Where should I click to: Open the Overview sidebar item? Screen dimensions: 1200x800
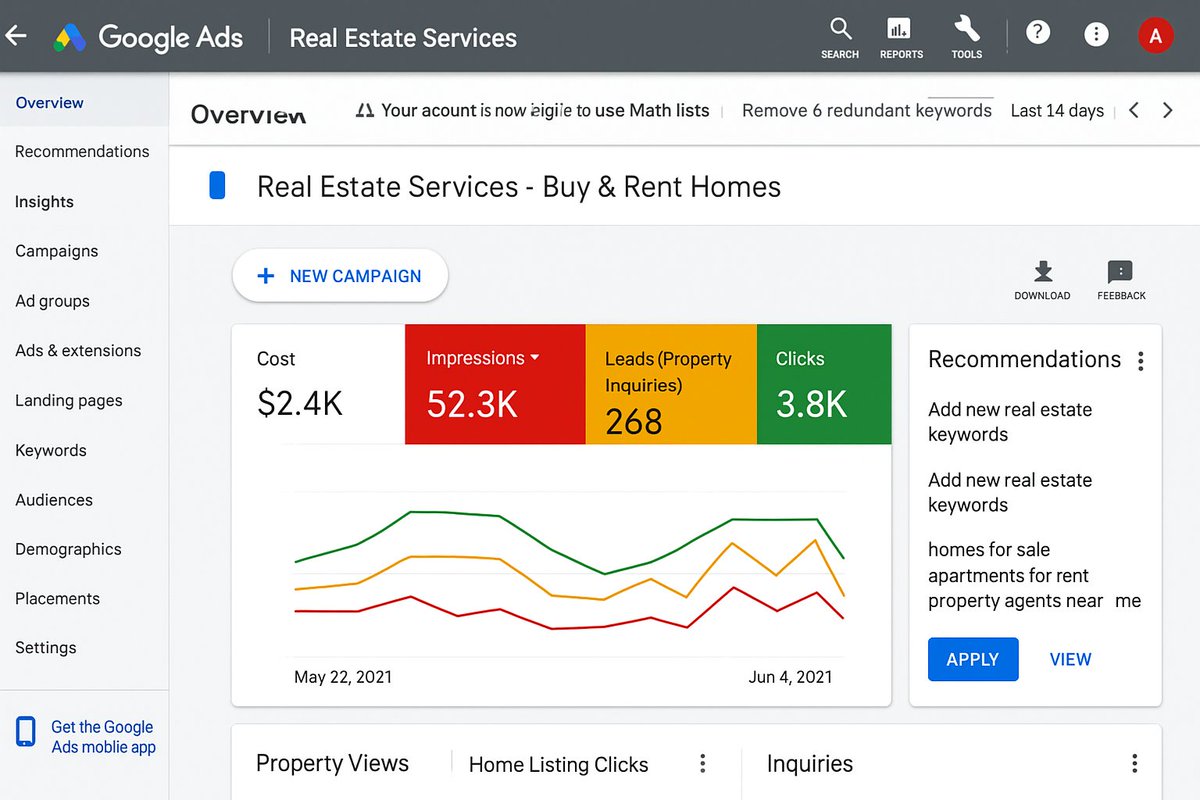(x=84, y=103)
